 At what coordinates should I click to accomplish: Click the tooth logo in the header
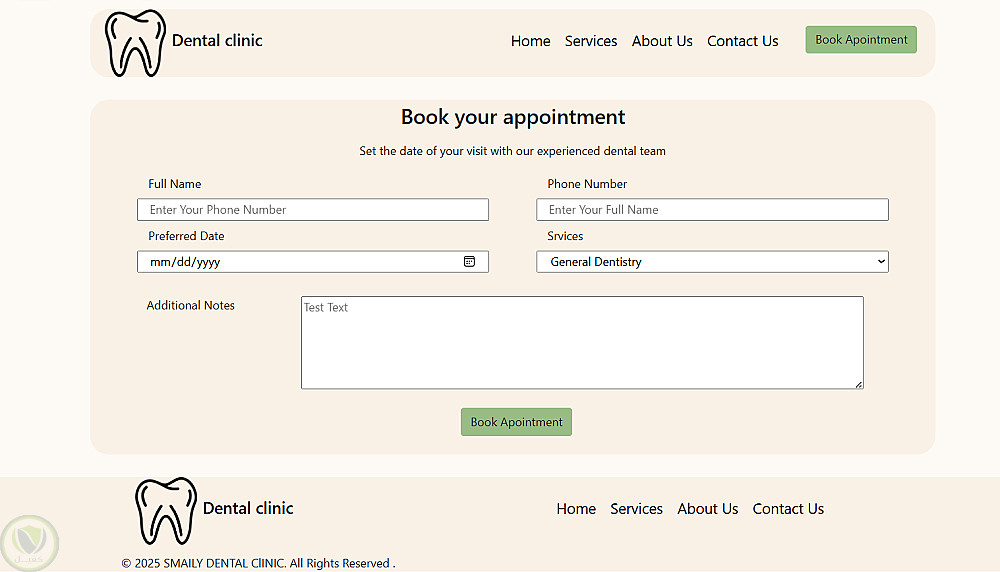[x=135, y=43]
